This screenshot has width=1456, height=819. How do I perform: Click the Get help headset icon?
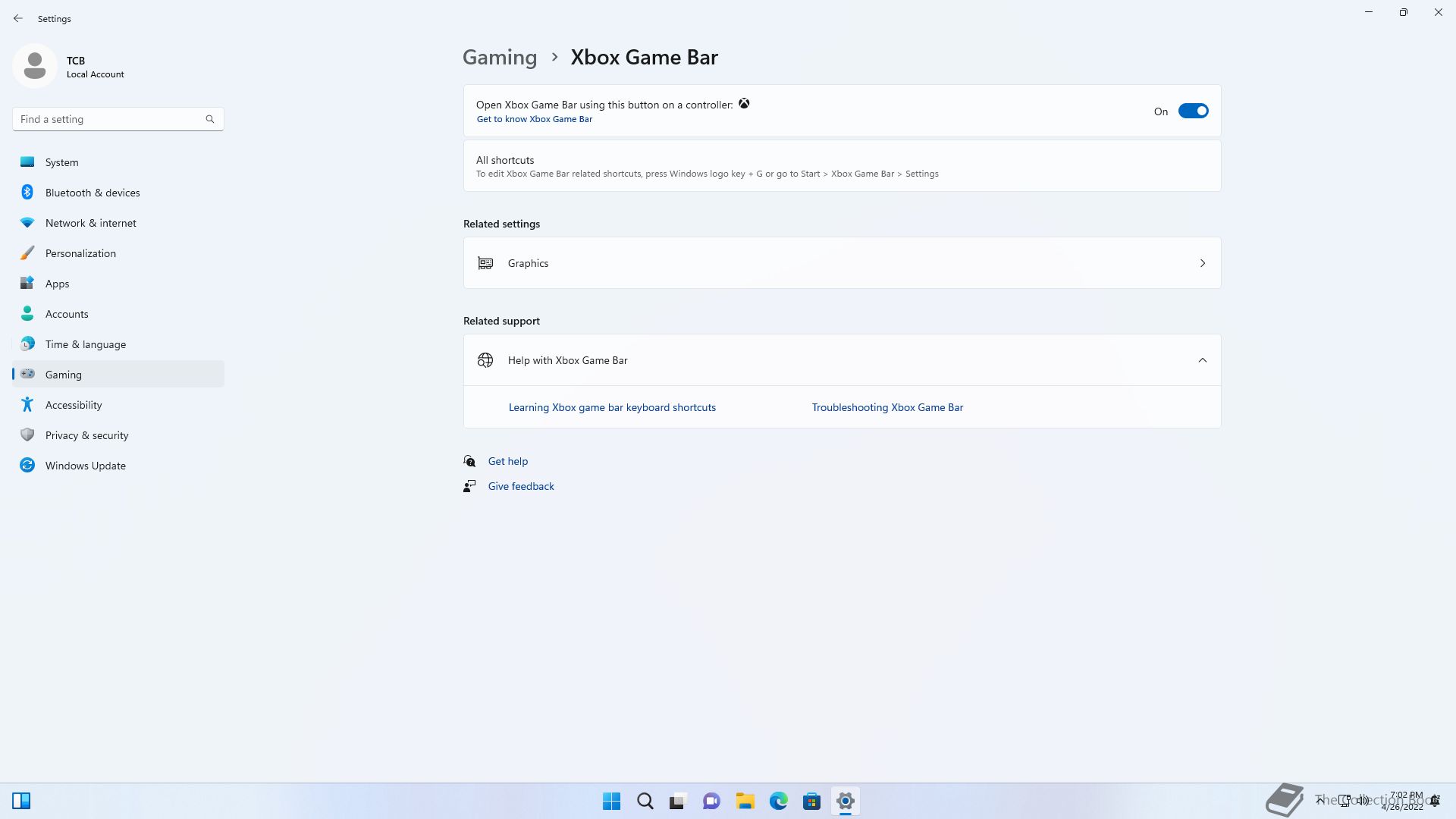(x=469, y=461)
